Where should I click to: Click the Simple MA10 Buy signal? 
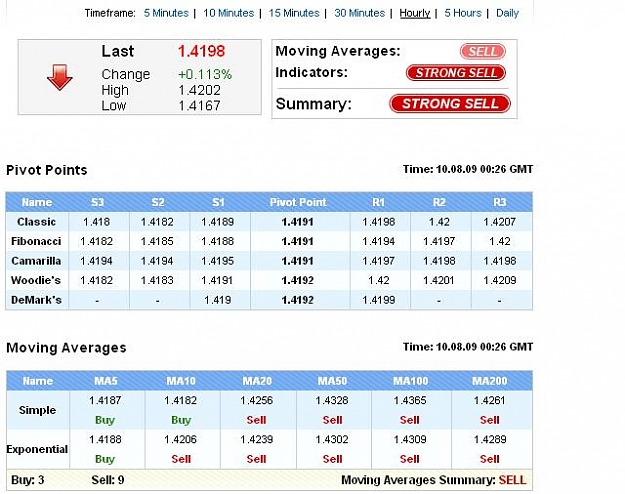(x=181, y=420)
